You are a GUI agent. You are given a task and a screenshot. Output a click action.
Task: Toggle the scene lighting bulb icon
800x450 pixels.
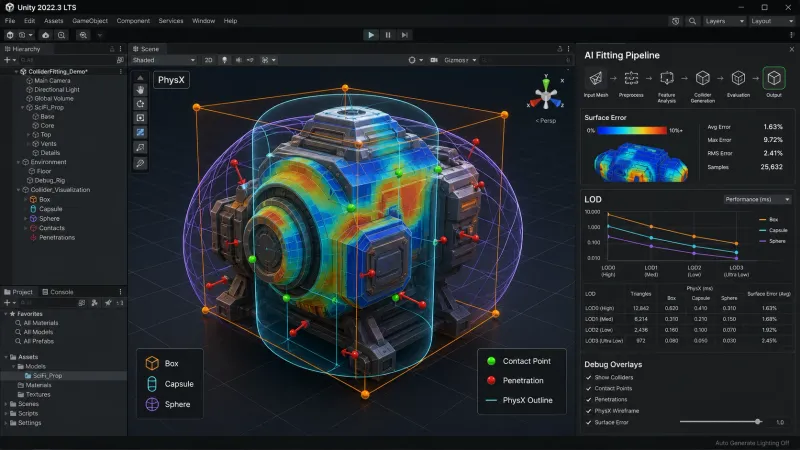224,60
